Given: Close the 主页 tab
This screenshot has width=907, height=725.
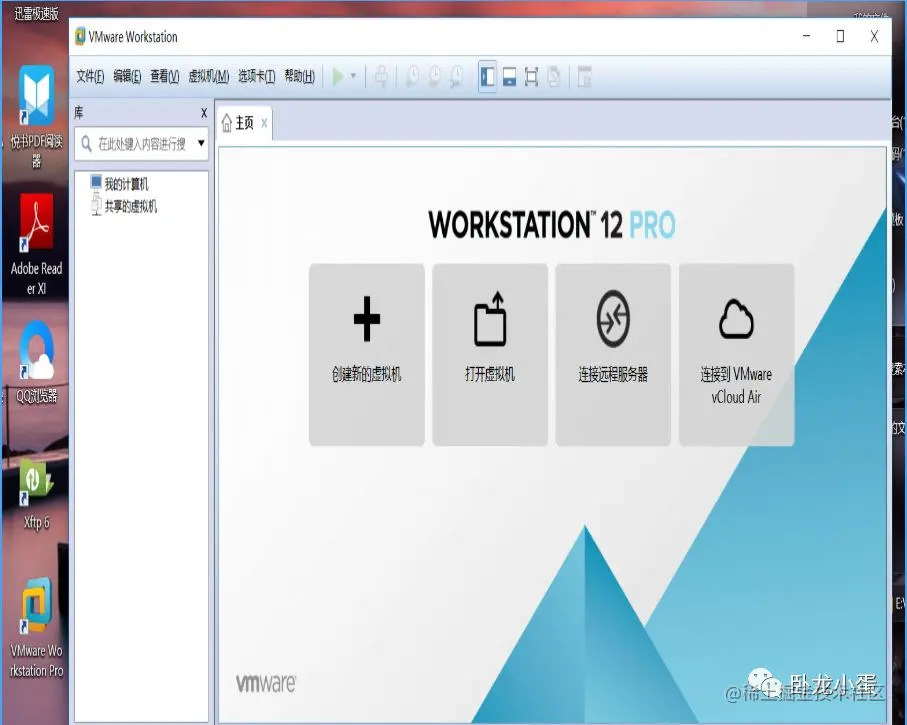Looking at the screenshot, I should 264,123.
